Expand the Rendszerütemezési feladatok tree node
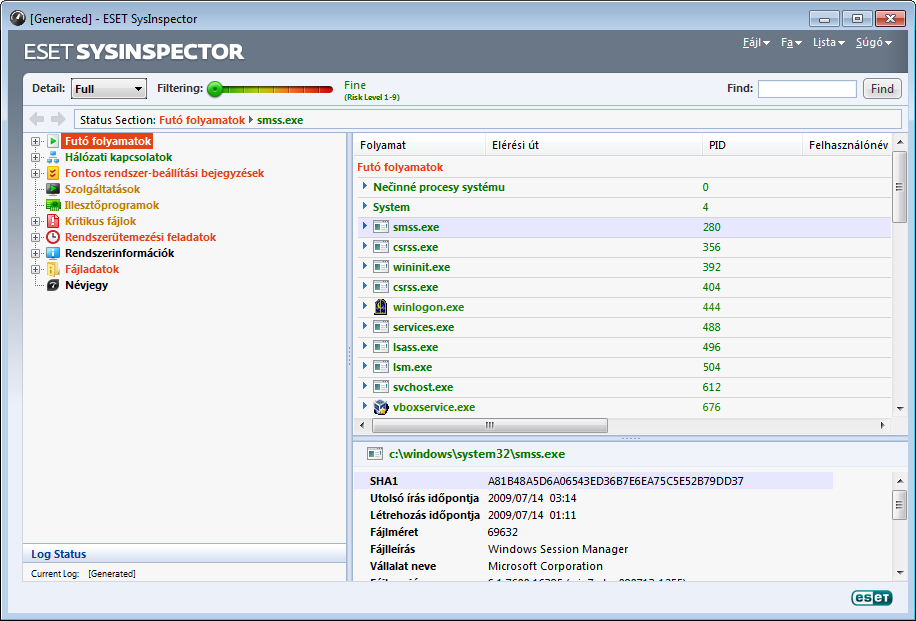The height and width of the screenshot is (621, 916). 36,237
